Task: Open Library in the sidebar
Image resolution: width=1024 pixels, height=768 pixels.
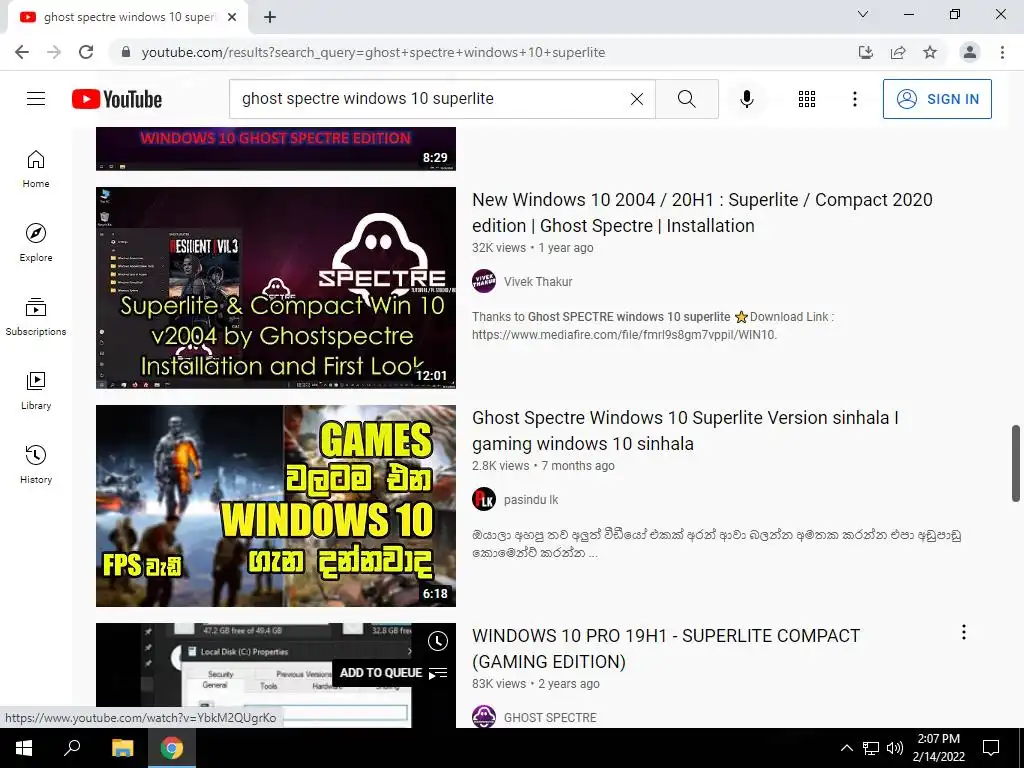Action: tap(36, 391)
